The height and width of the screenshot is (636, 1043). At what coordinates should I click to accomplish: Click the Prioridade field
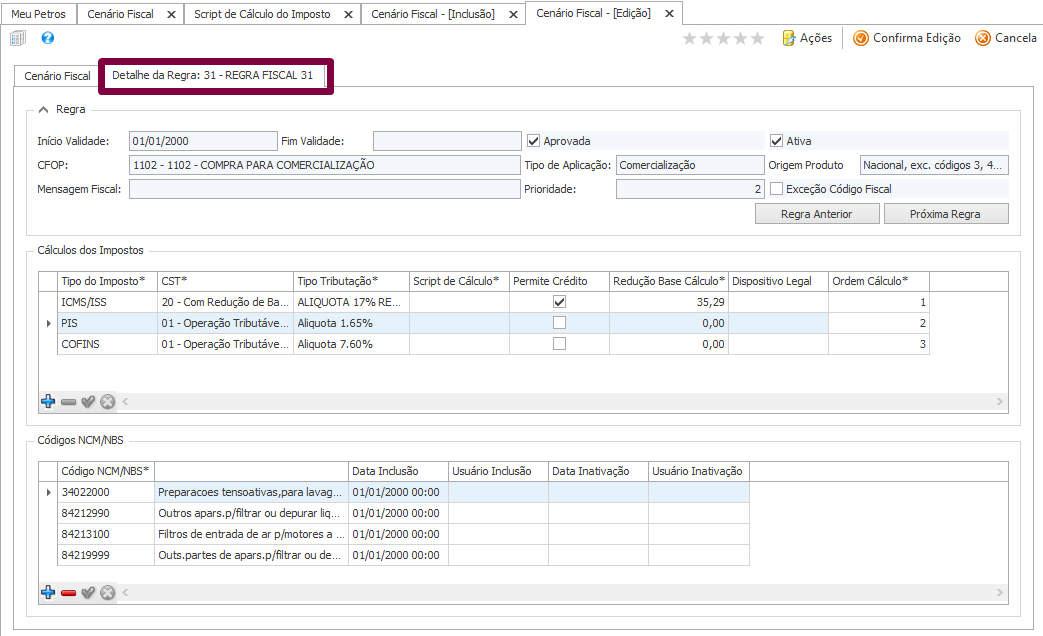coord(690,189)
